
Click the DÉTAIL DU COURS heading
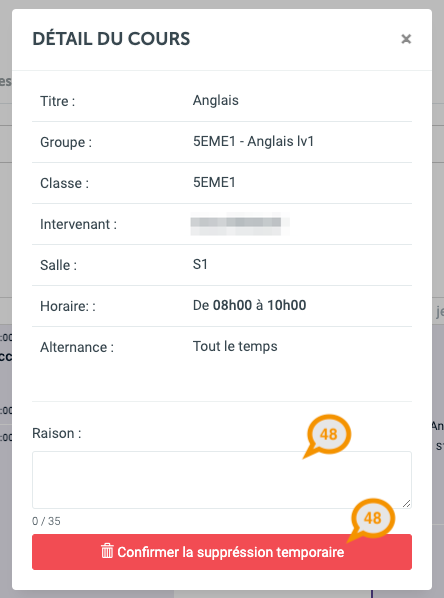pos(111,39)
